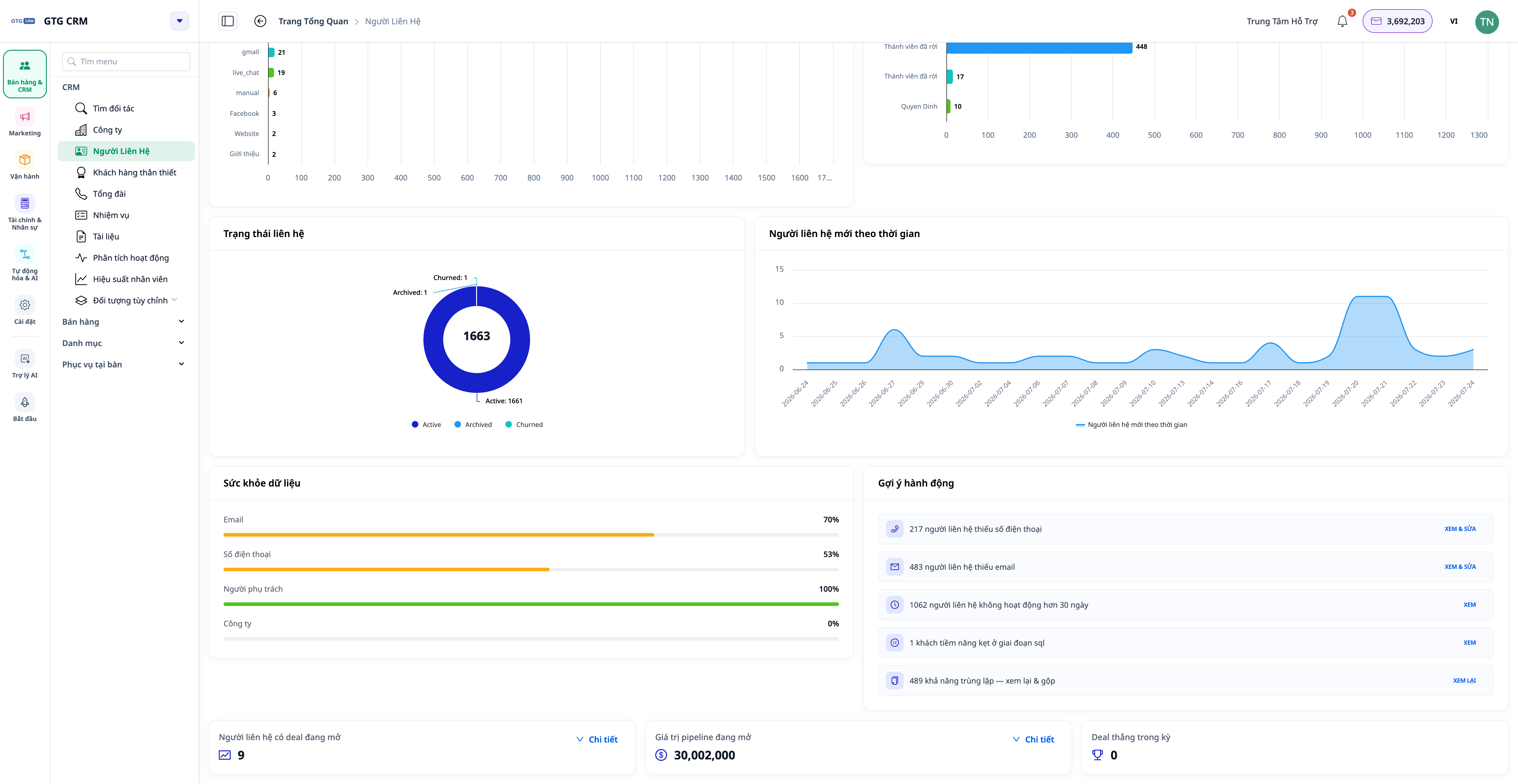Toggle Active legend in status chart

(426, 425)
